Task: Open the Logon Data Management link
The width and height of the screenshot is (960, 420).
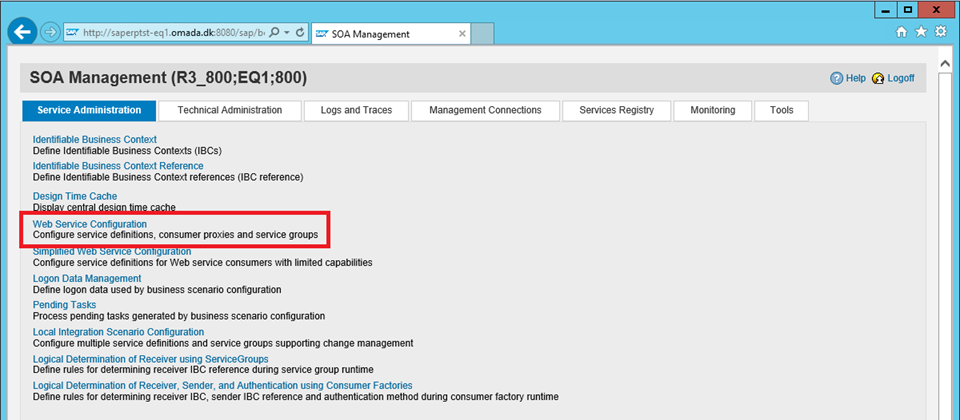Action: tap(86, 279)
